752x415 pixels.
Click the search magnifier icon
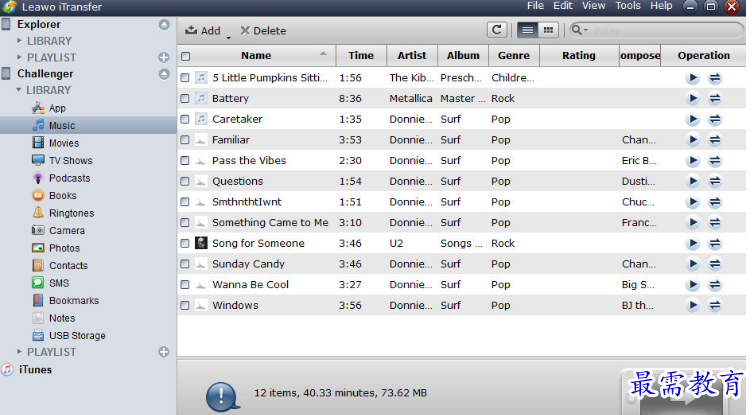pyautogui.click(x=576, y=30)
